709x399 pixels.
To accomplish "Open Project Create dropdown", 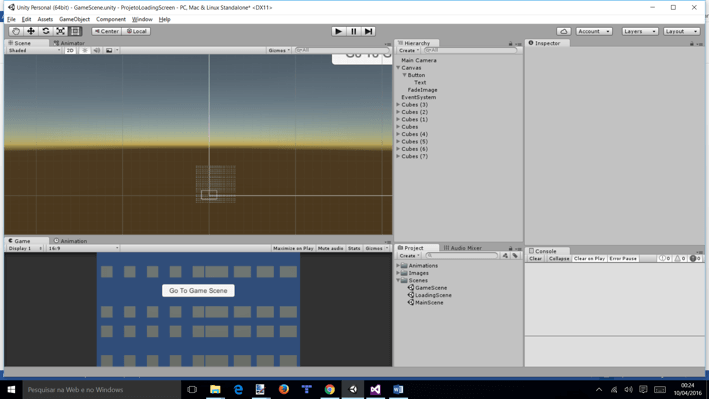I will [409, 256].
